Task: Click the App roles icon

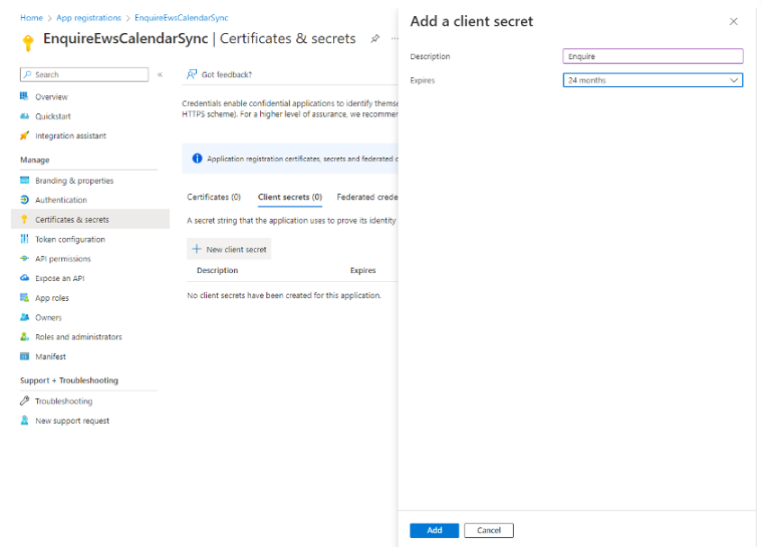Action: [x=24, y=297]
